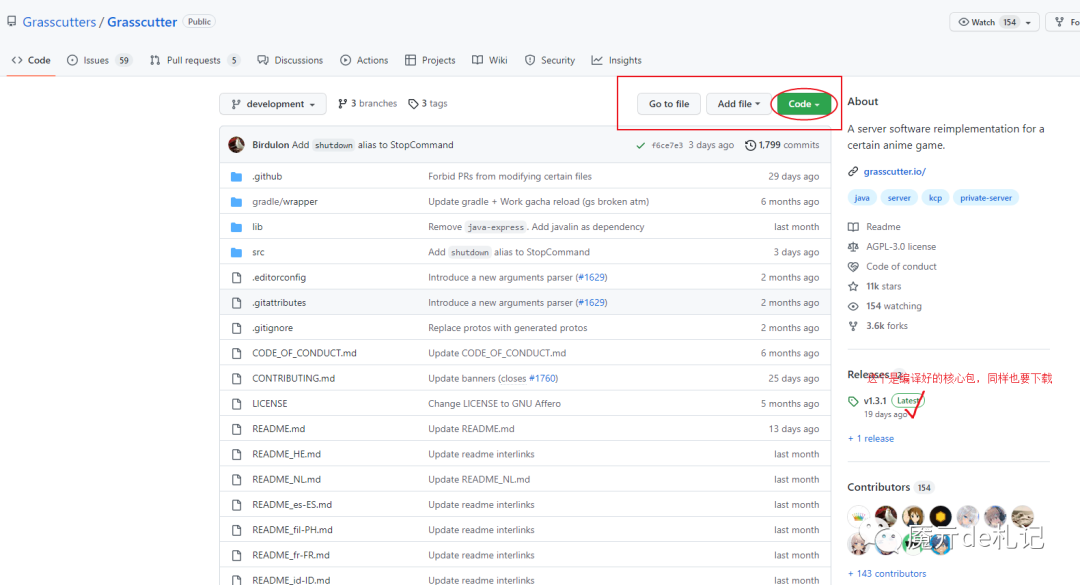Click the .gitignore file icon
Image resolution: width=1080 pixels, height=585 pixels.
pos(236,328)
